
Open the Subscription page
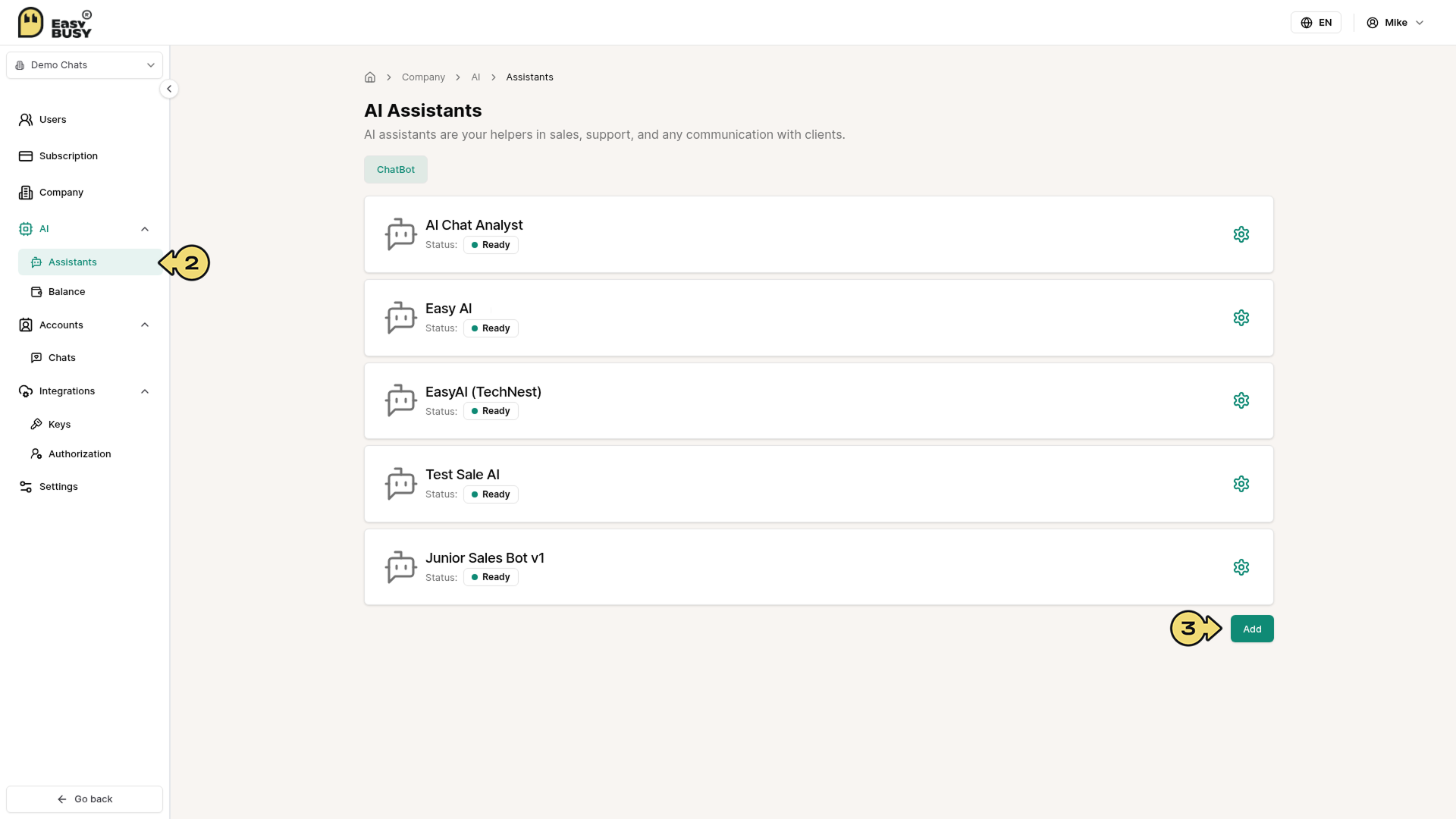[68, 156]
